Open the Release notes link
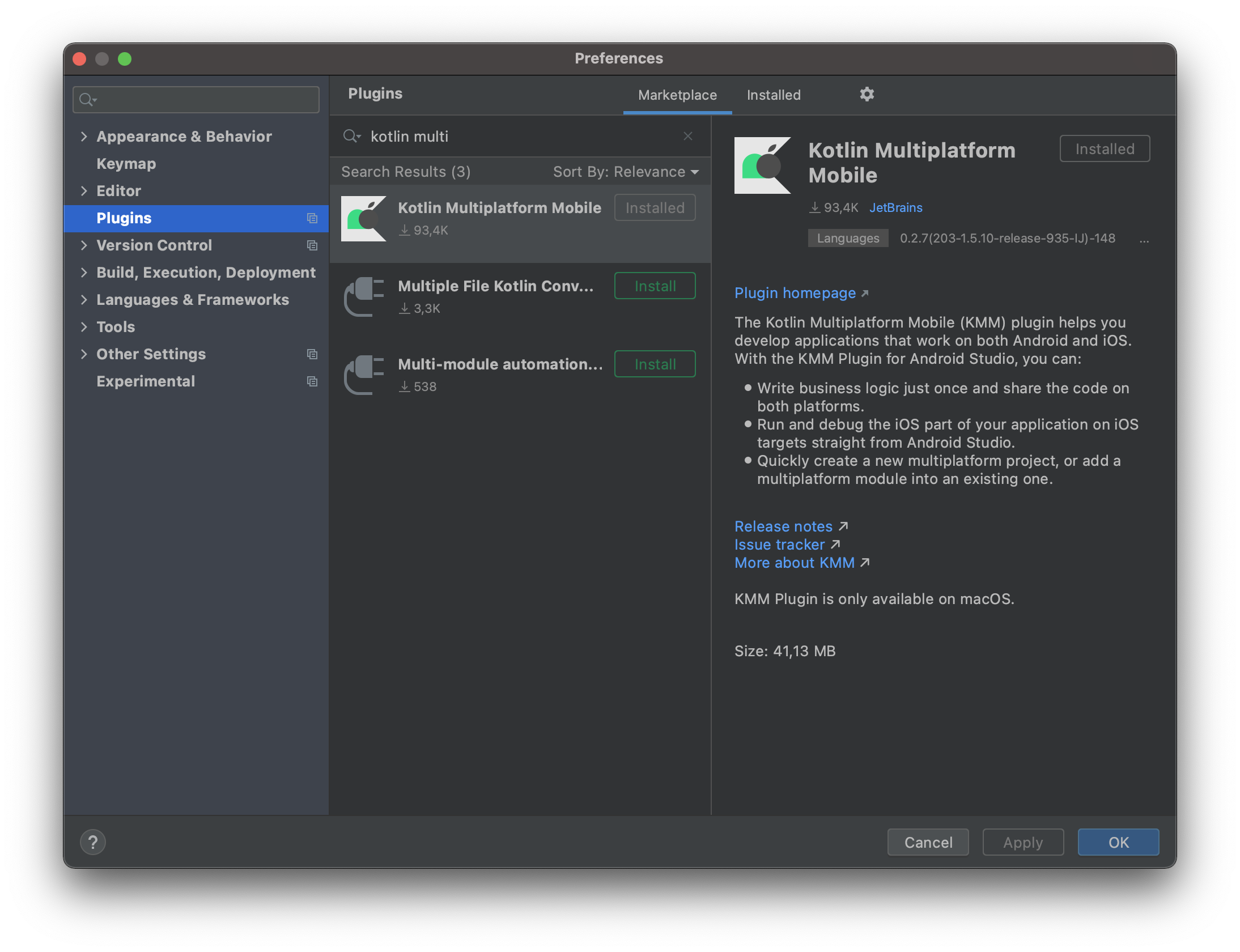The image size is (1240, 952). 783,526
